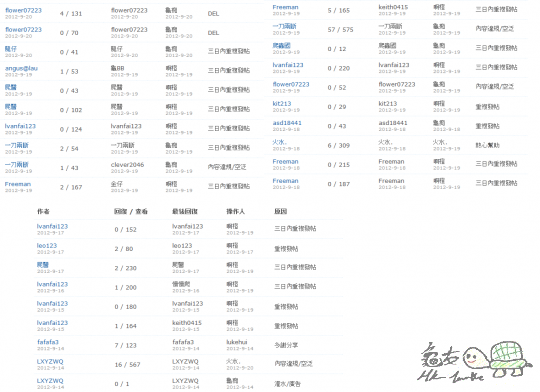
Task: Open the author link in the 57 / 575 row
Action: 284,26
